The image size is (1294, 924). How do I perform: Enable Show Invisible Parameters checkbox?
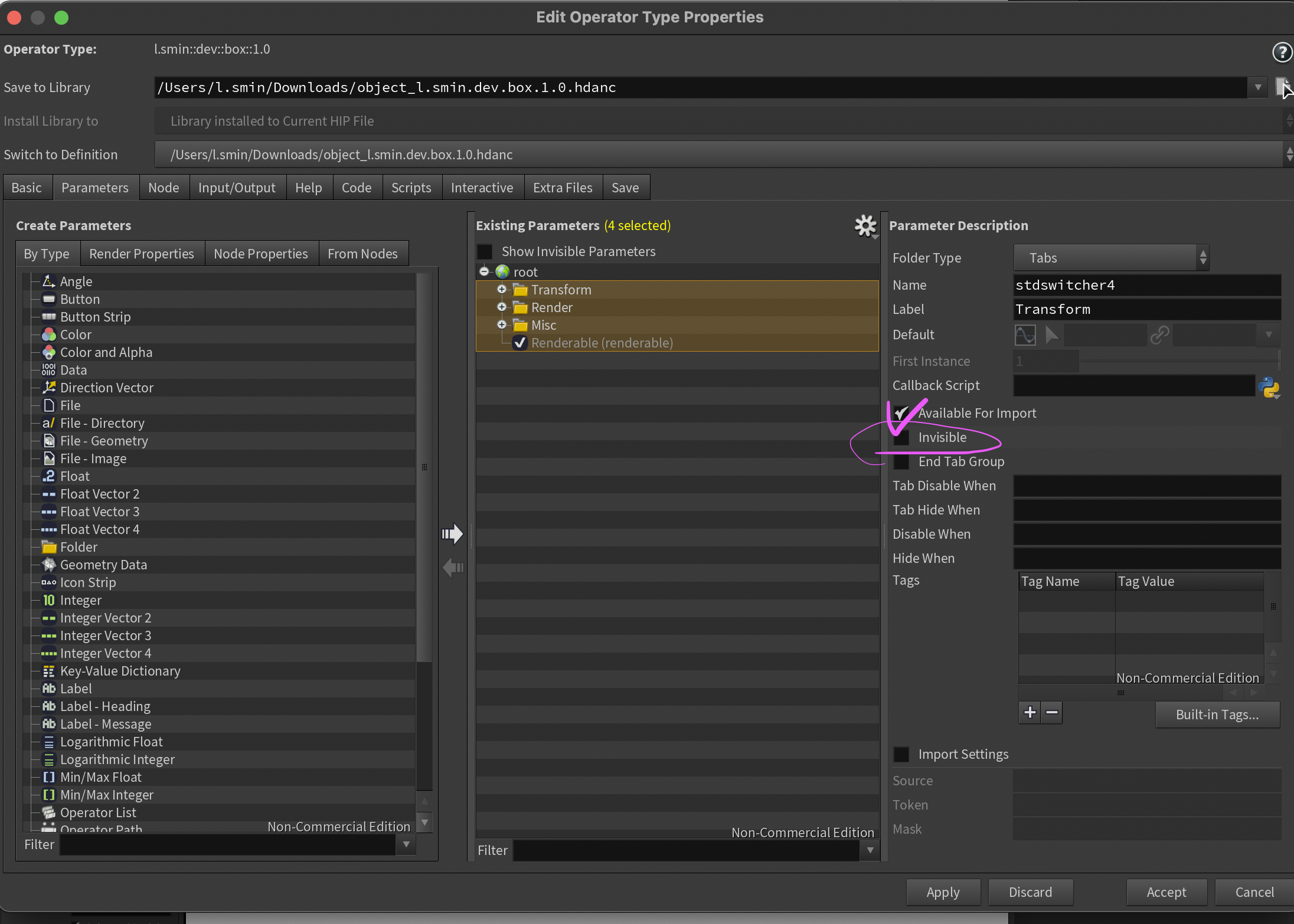(485, 252)
